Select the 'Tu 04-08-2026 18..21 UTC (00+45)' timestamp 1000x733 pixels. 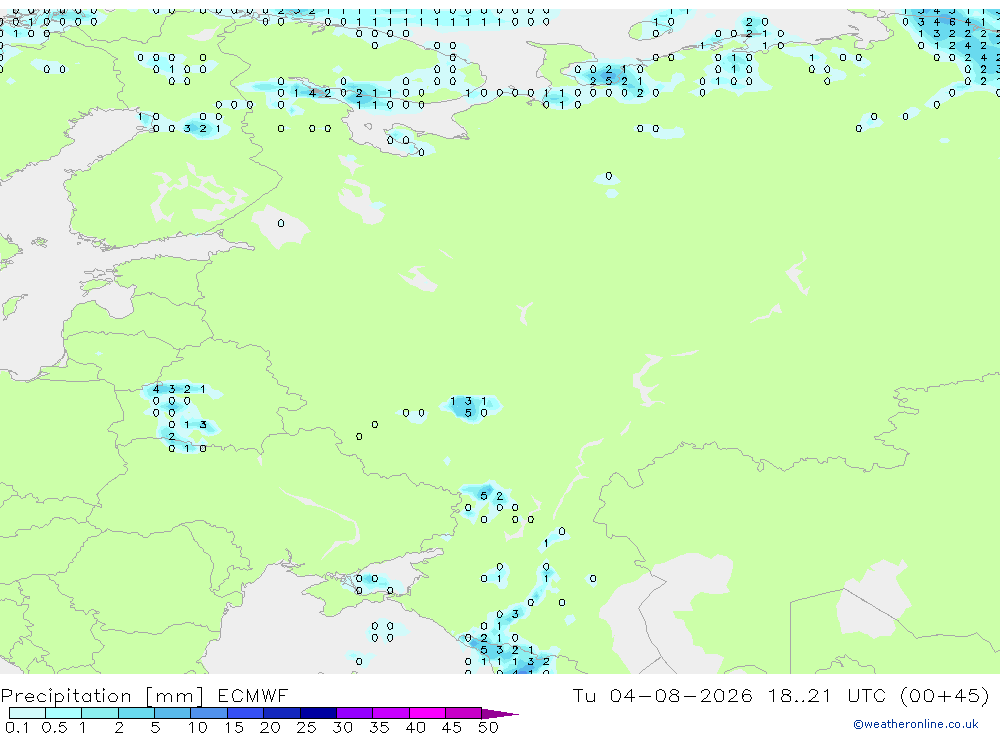(781, 695)
